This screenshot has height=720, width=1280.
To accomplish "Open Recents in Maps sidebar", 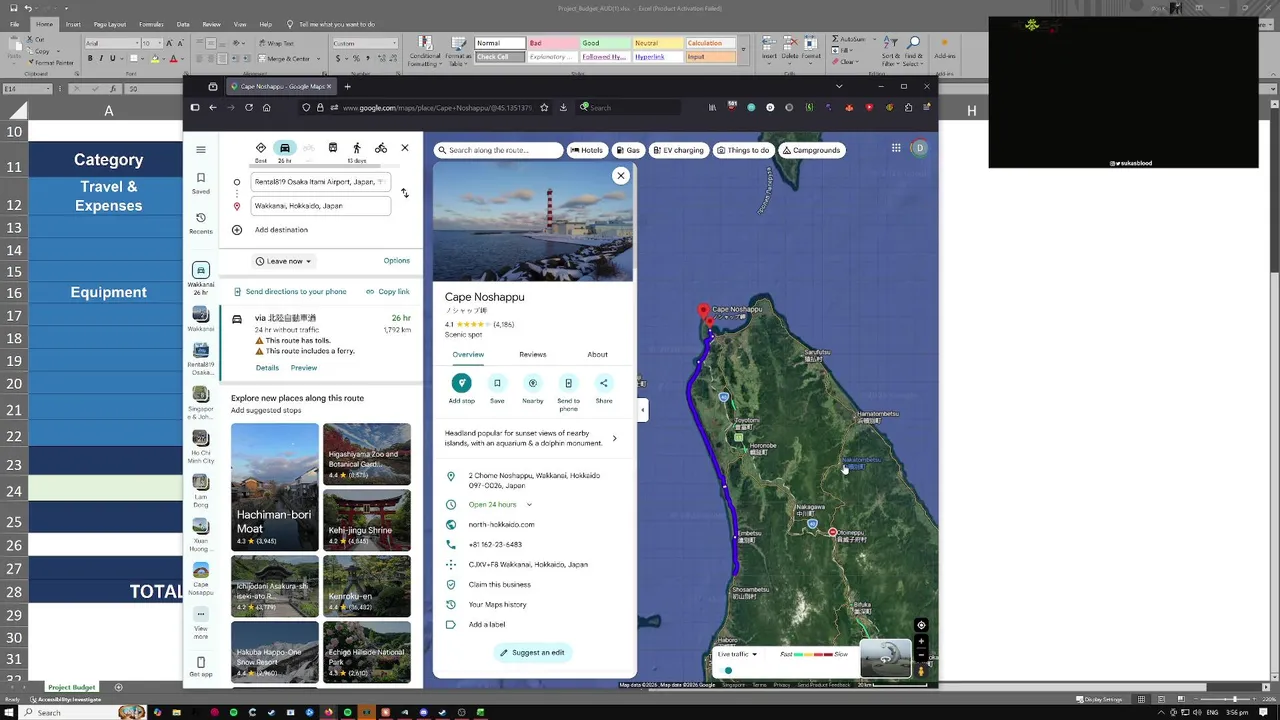I will (x=201, y=223).
